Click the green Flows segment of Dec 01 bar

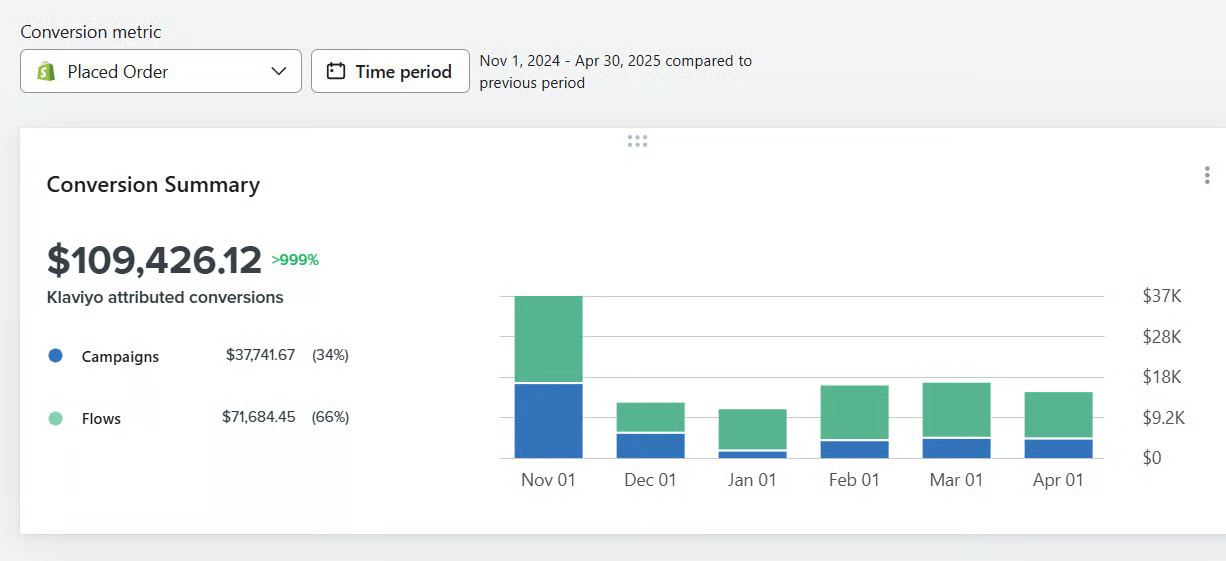coord(650,417)
